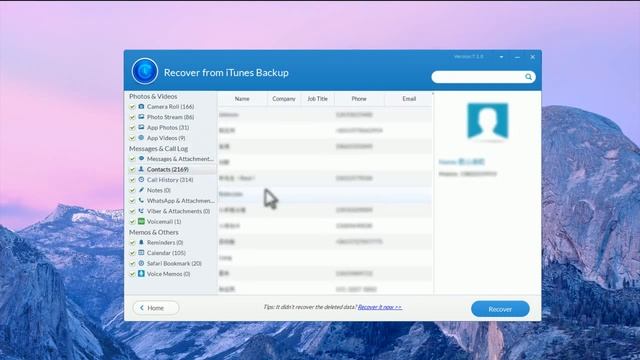This screenshot has width=640, height=360.
Task: Sort by the Name column header
Action: coord(242,99)
